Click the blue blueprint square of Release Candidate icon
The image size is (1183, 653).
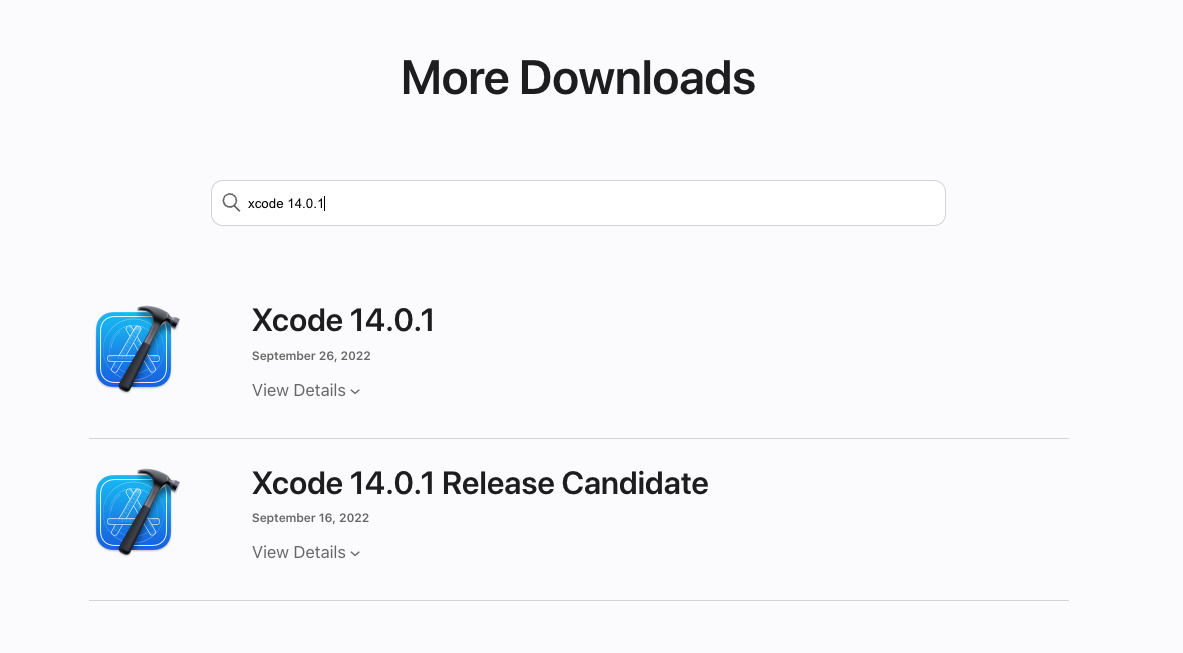click(x=132, y=513)
